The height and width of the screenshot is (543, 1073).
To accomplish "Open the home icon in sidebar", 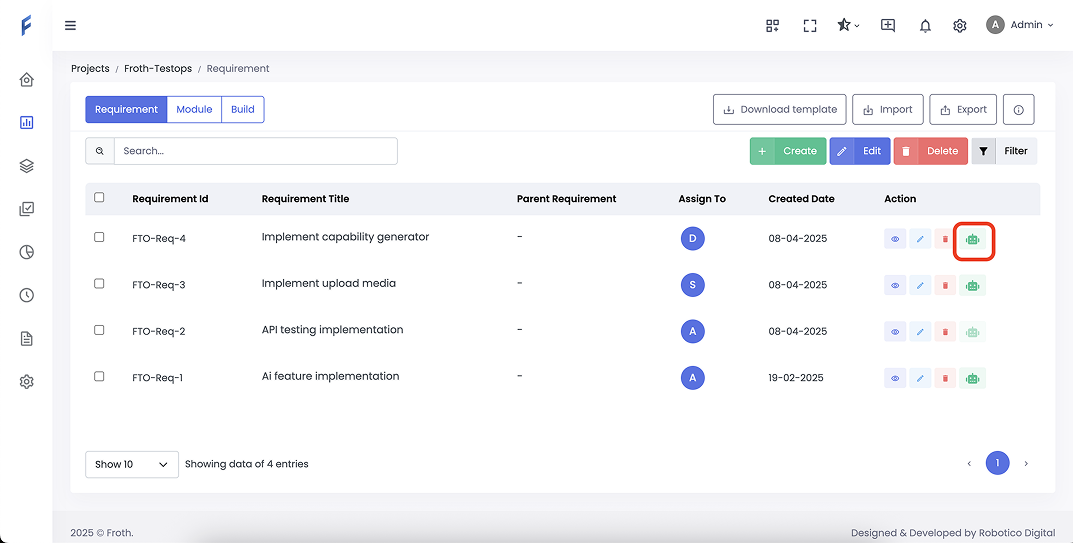I will [27, 80].
